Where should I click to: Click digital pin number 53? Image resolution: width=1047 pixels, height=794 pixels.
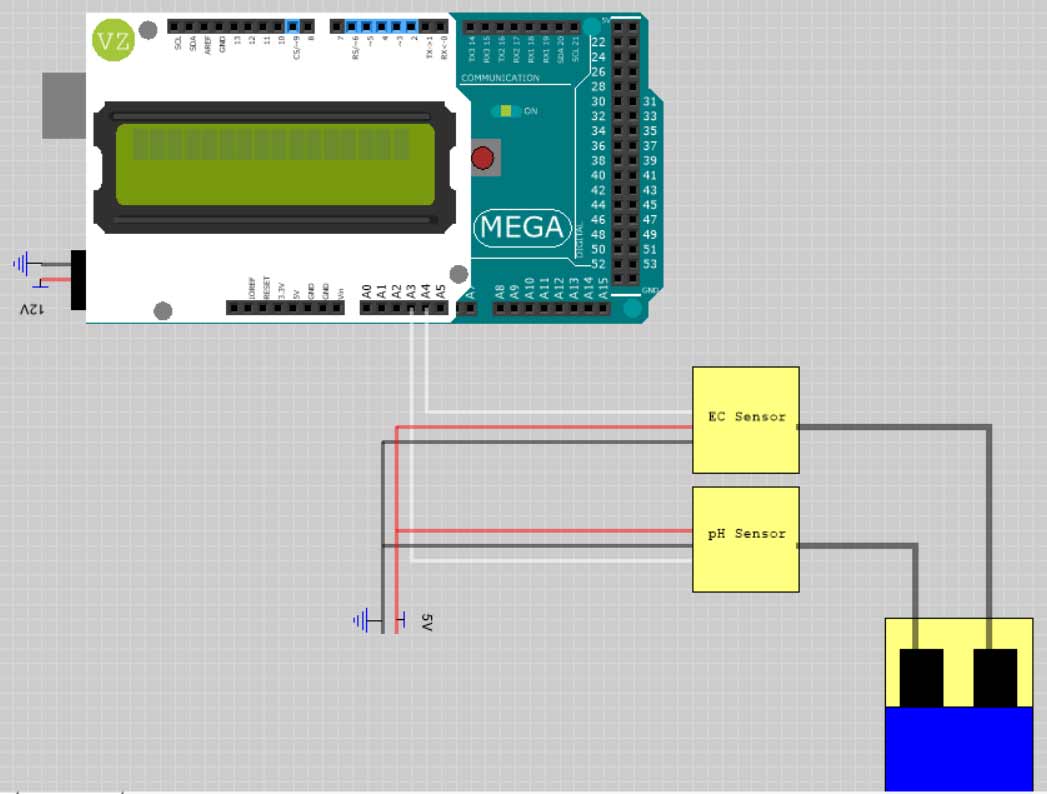point(649,264)
